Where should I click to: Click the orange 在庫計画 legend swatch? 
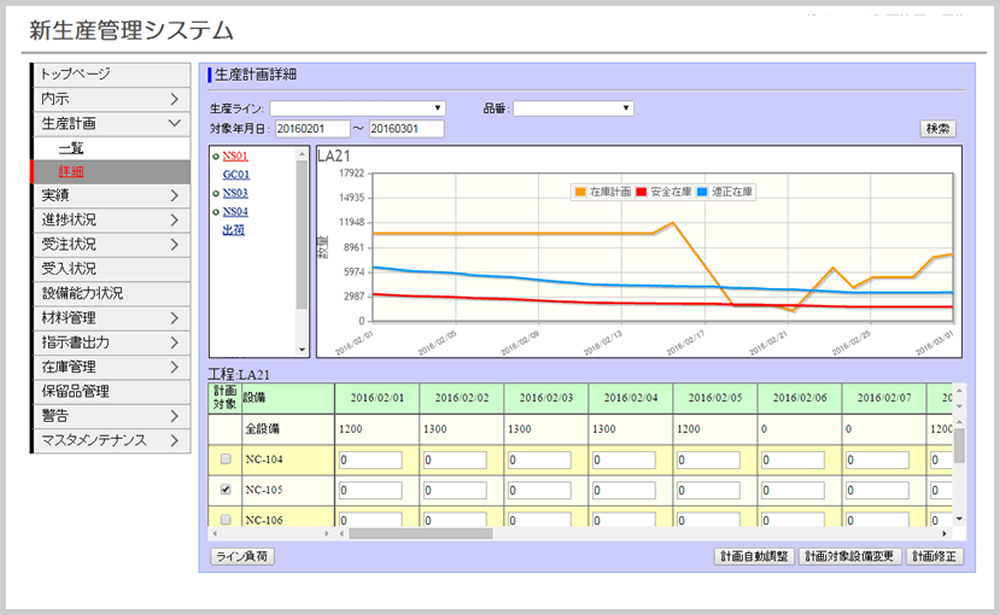(580, 190)
